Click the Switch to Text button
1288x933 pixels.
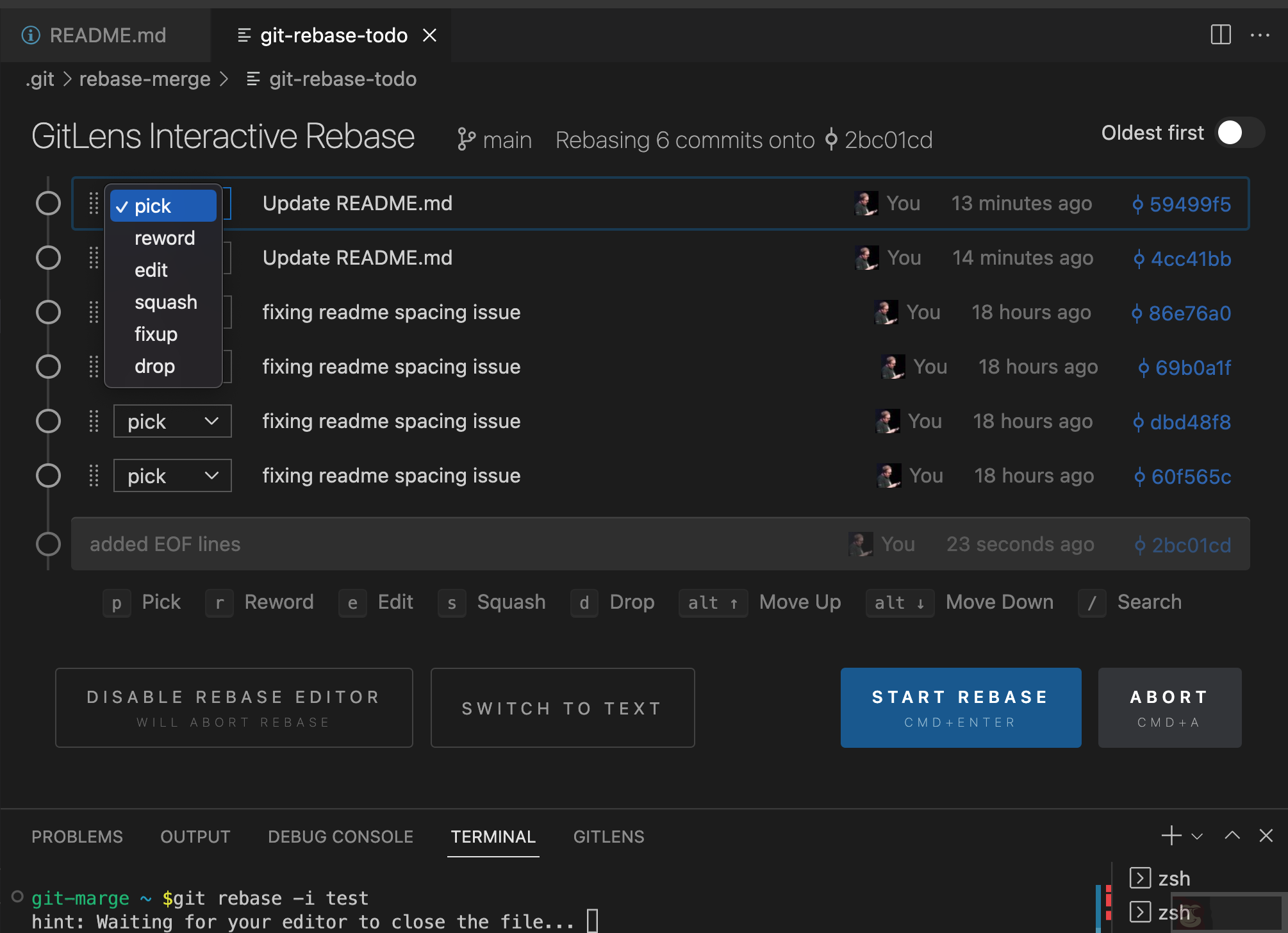[x=562, y=708]
